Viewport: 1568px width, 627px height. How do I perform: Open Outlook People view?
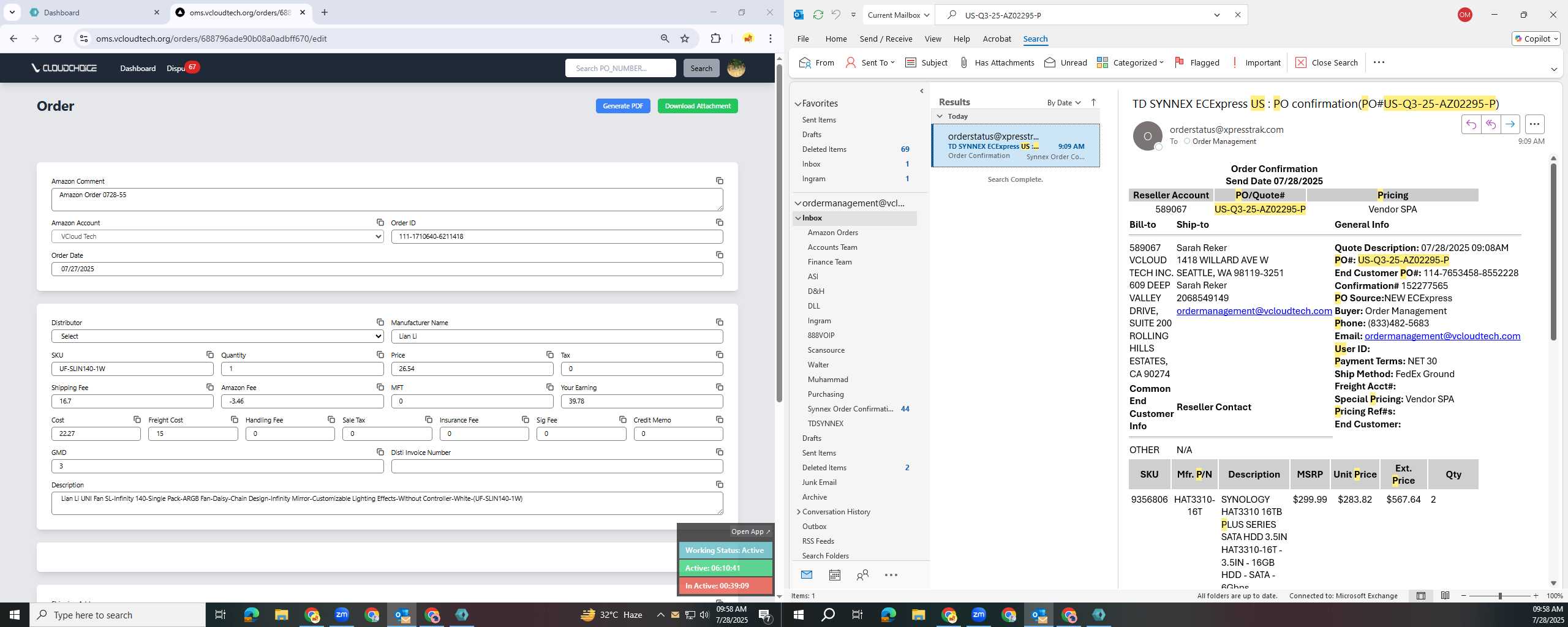pyautogui.click(x=862, y=575)
